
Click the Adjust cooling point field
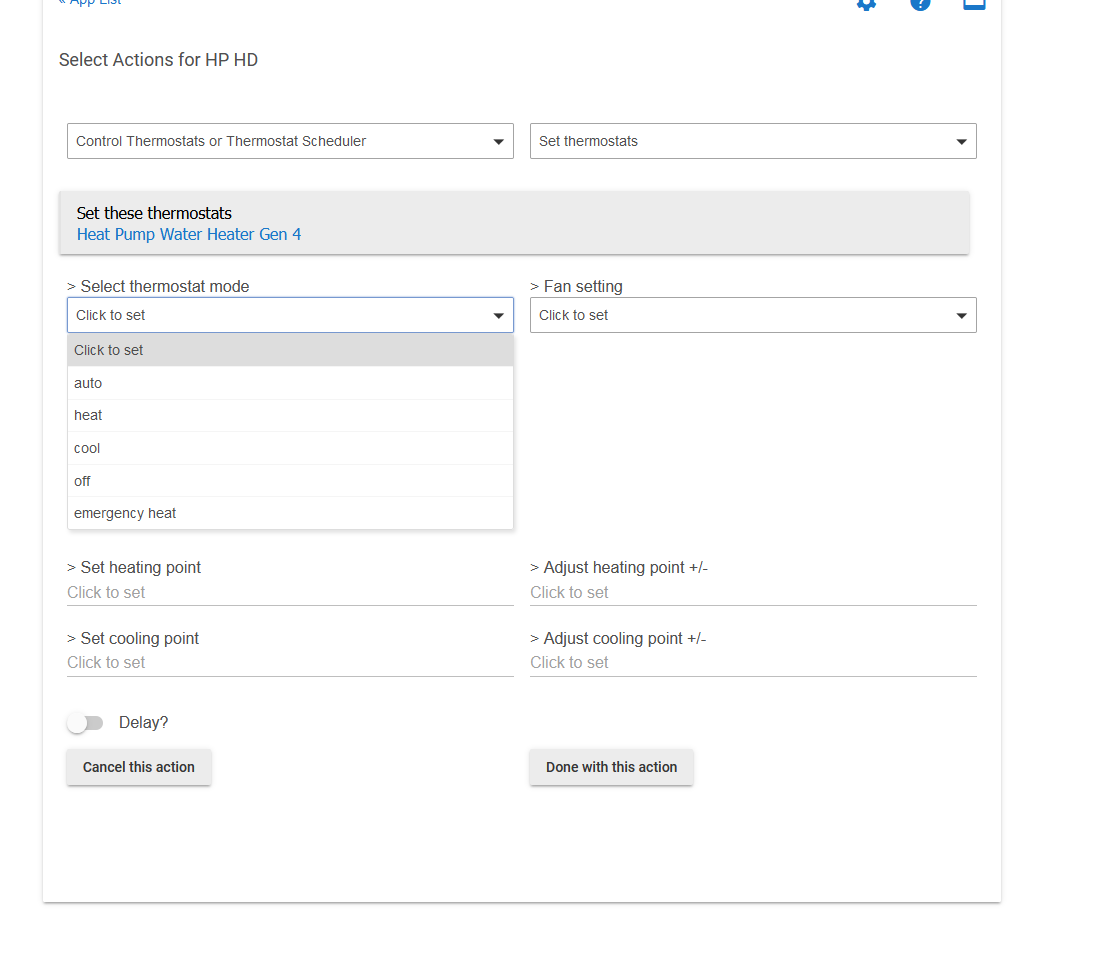[x=753, y=663]
